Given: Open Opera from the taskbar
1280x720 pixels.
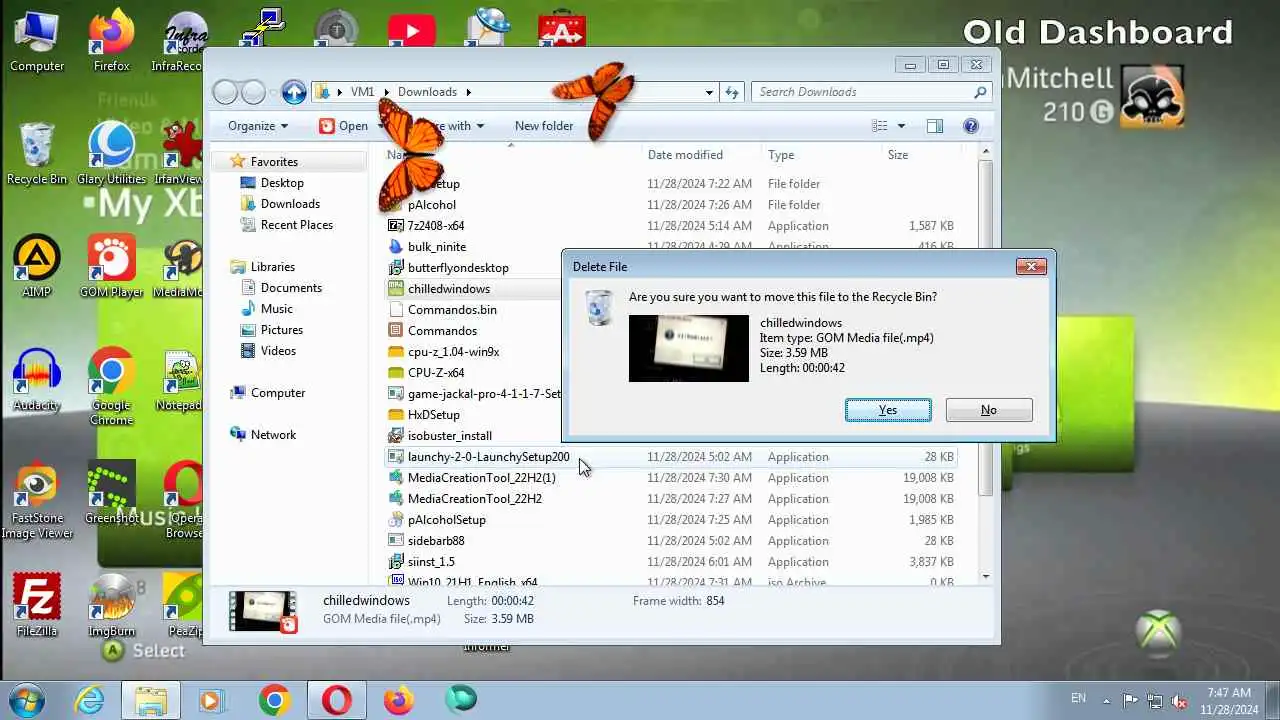Looking at the screenshot, I should pyautogui.click(x=336, y=700).
